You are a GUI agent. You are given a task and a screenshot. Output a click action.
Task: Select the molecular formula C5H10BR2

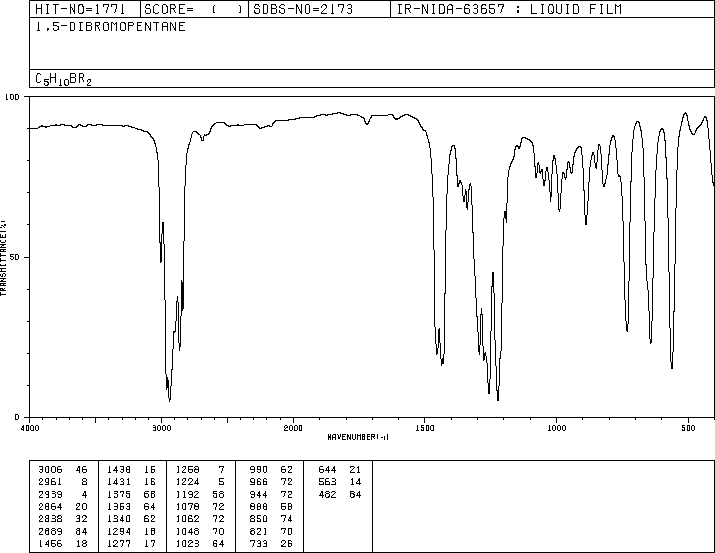point(63,79)
